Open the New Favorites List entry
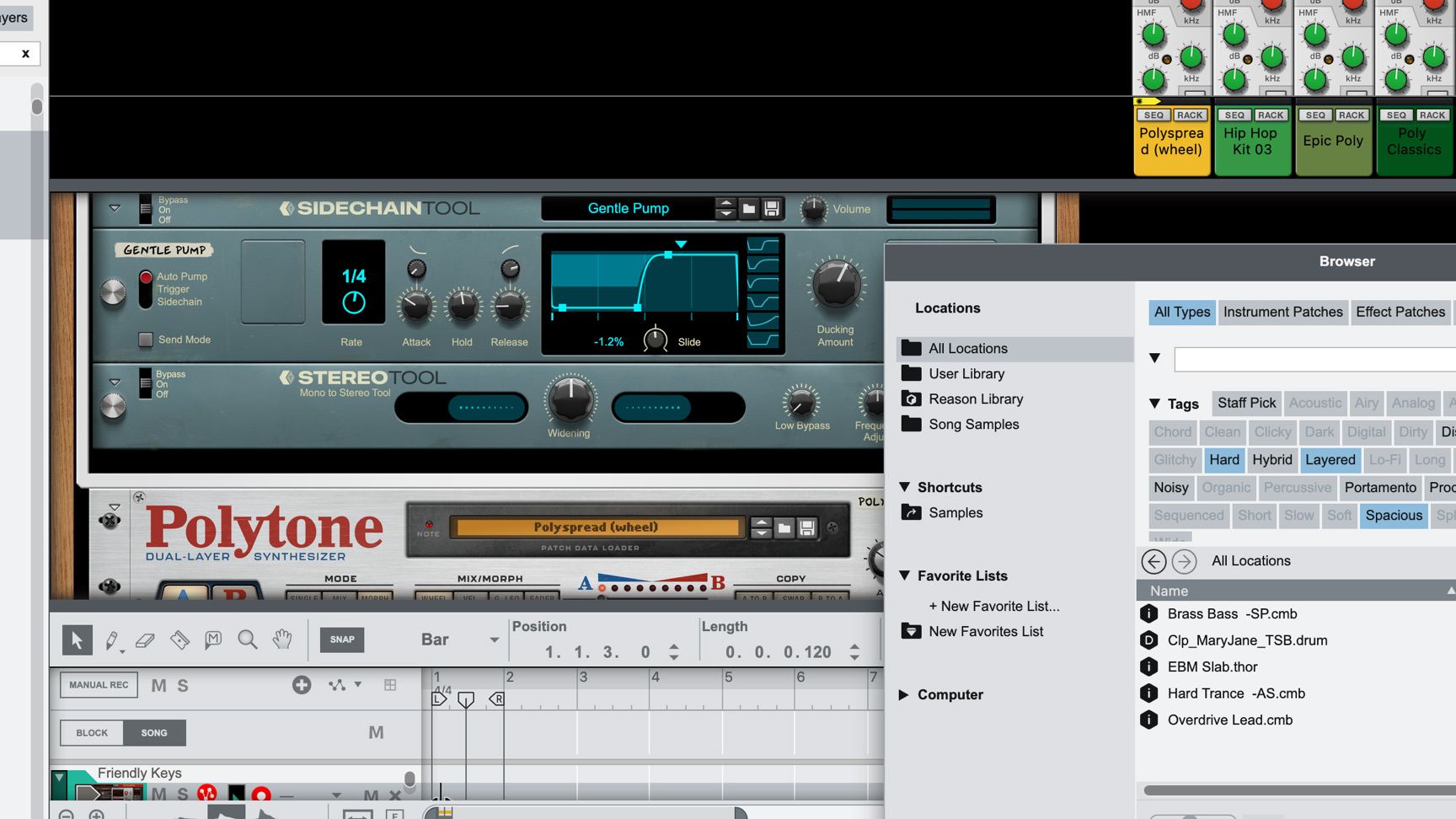Image resolution: width=1456 pixels, height=819 pixels. pyautogui.click(x=986, y=631)
